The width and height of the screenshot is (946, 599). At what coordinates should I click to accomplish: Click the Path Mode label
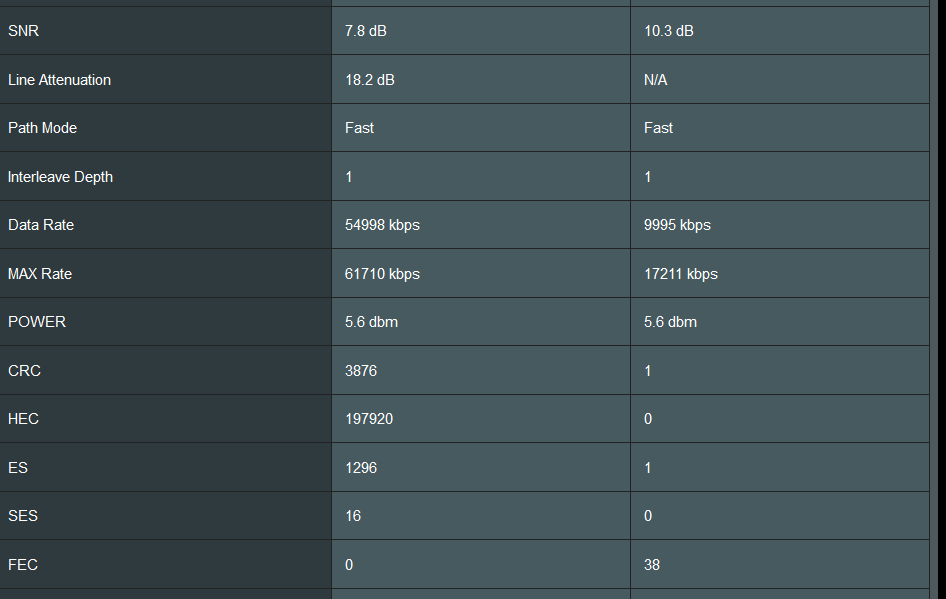42,128
